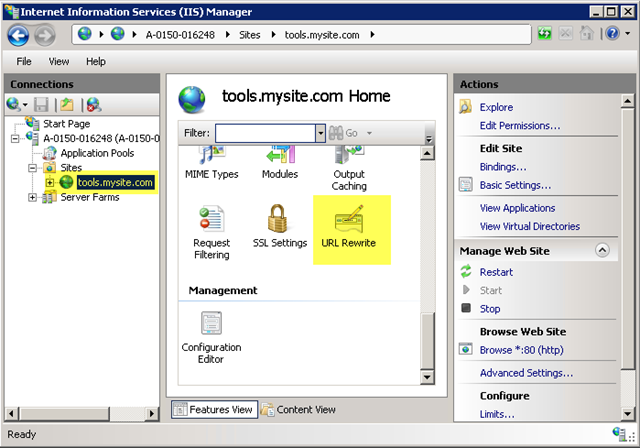Click the Edit Permissions link
640x448 pixels.
point(520,126)
